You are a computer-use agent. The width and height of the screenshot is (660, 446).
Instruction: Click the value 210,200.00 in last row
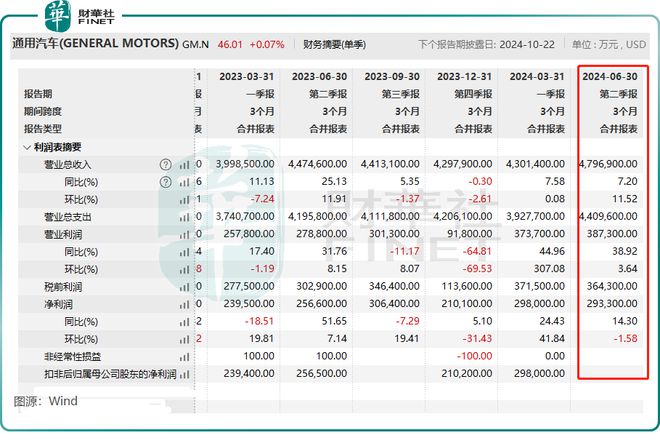[x=467, y=374]
